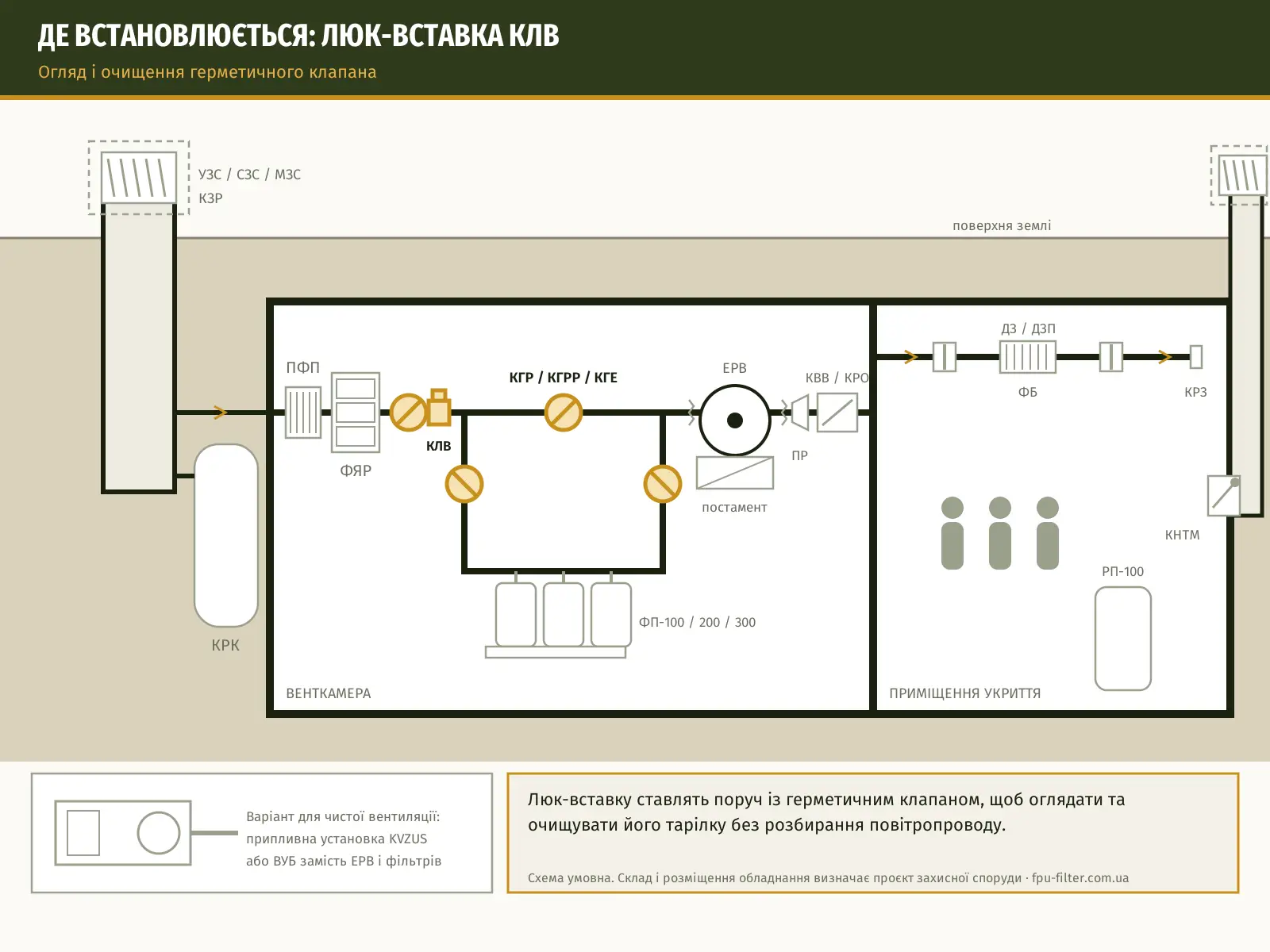Select the ЕРВ fan circle icon

(x=735, y=420)
